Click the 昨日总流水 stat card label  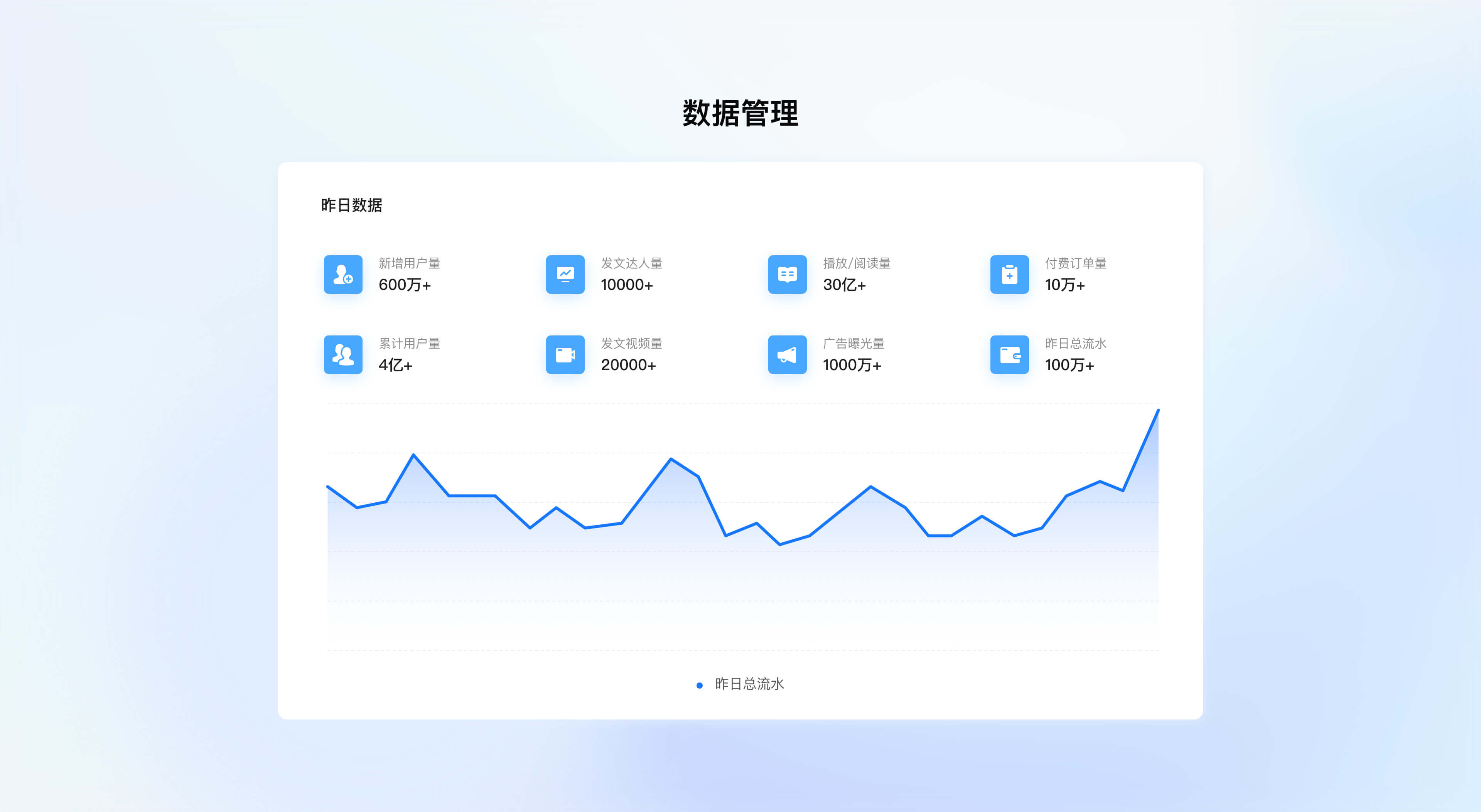pos(1076,344)
